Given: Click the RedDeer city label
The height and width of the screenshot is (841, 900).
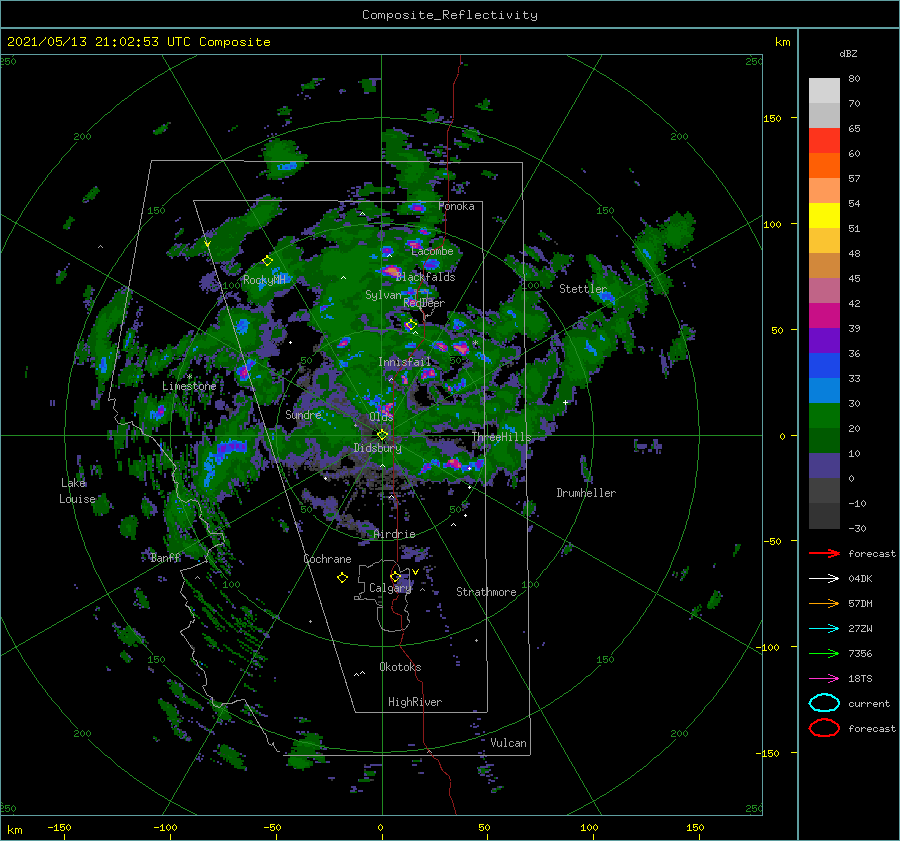Looking at the screenshot, I should pyautogui.click(x=424, y=303).
